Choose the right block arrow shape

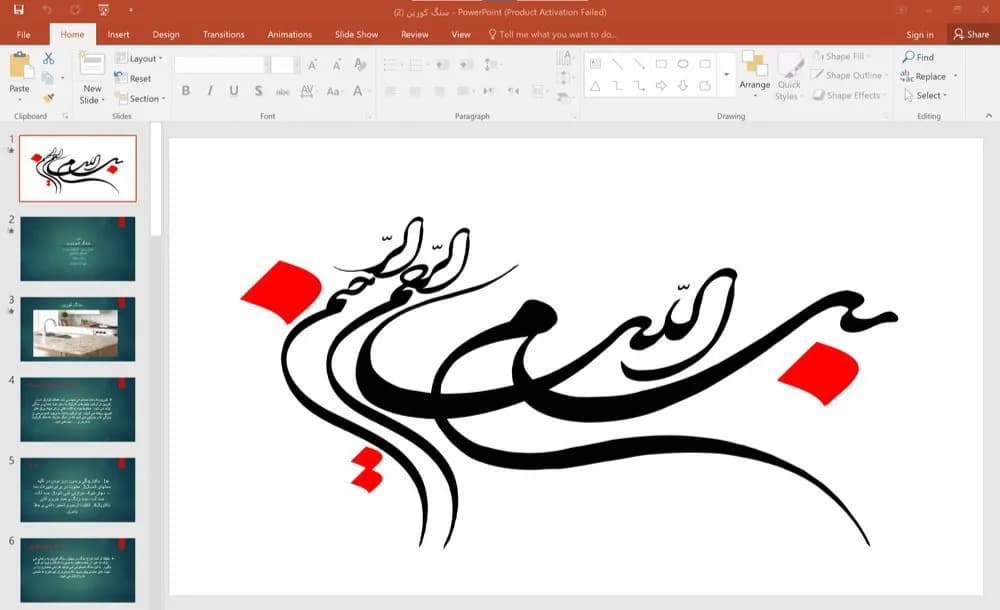[661, 86]
